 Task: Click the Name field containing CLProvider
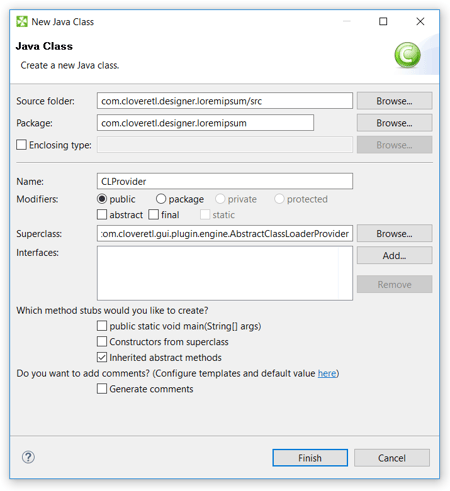pyautogui.click(x=225, y=181)
